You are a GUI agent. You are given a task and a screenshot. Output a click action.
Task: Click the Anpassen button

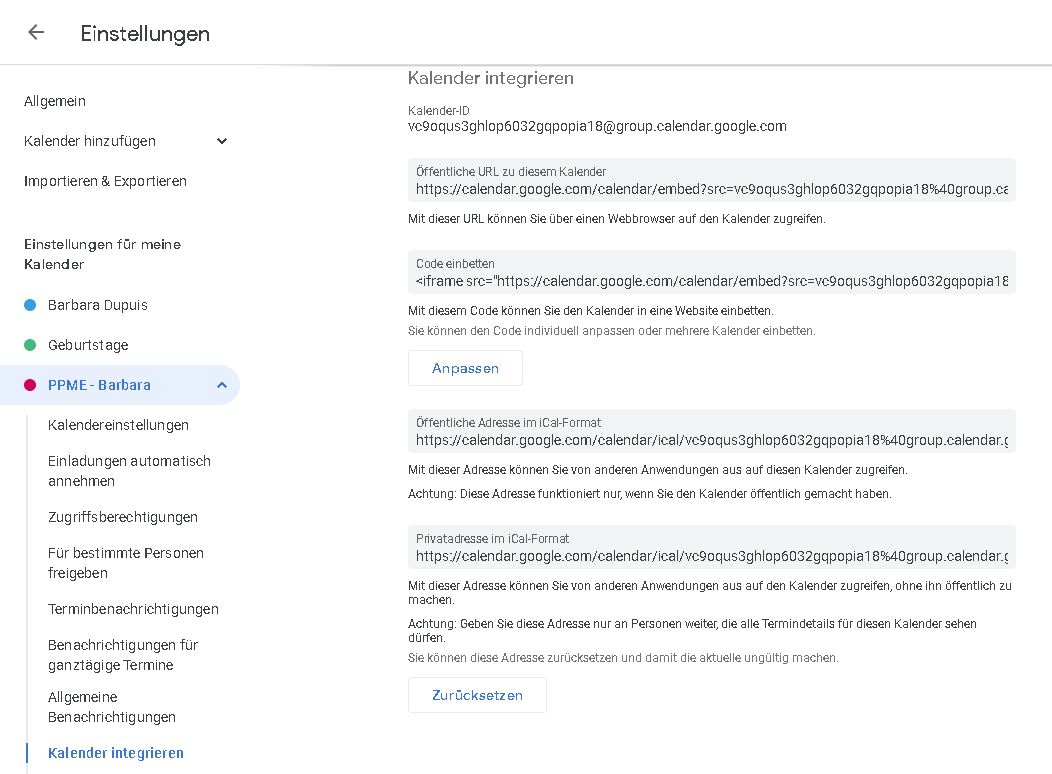[465, 368]
